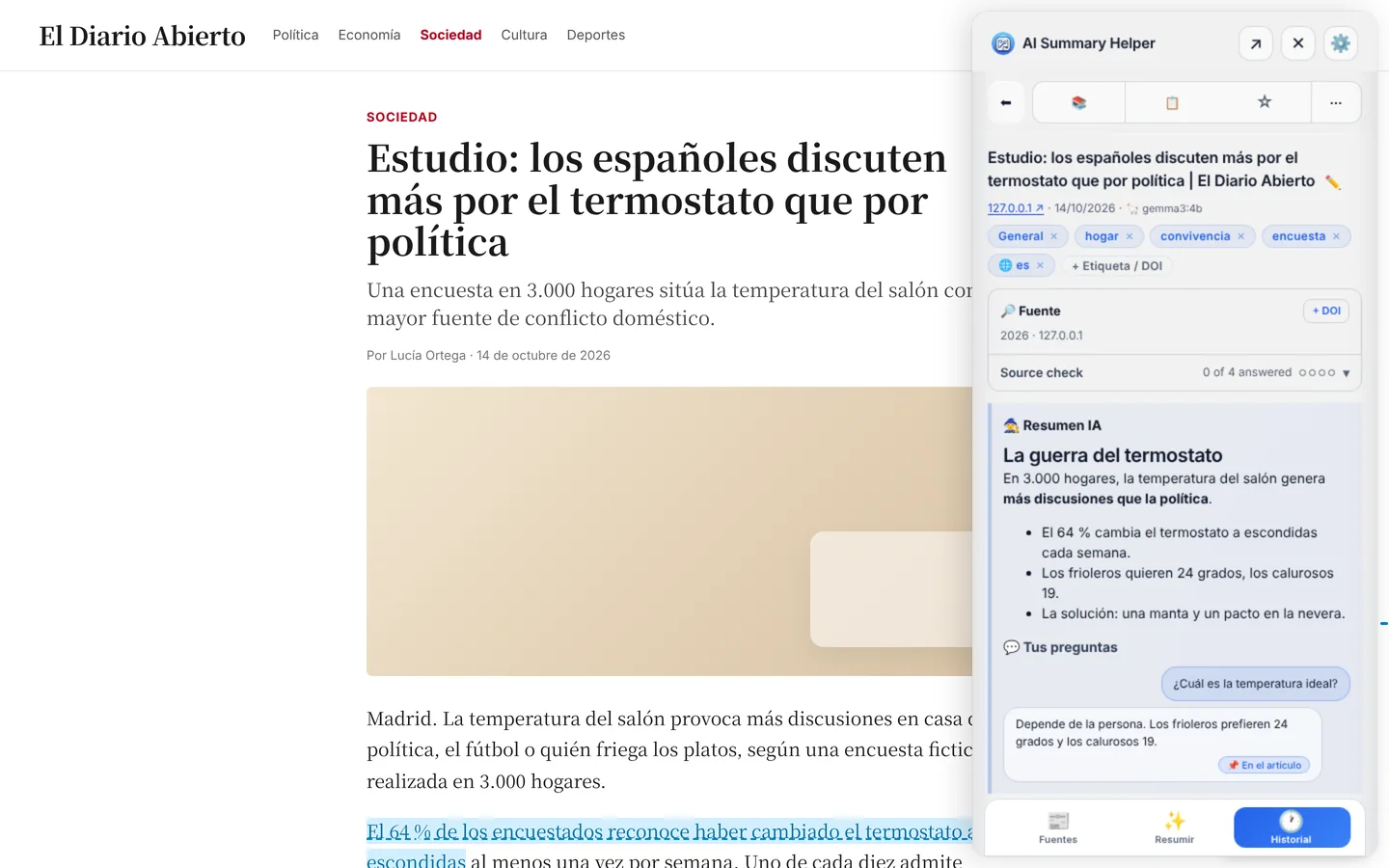The height and width of the screenshot is (868, 1389).
Task: Click the Resumen IA section label
Action: point(1052,425)
